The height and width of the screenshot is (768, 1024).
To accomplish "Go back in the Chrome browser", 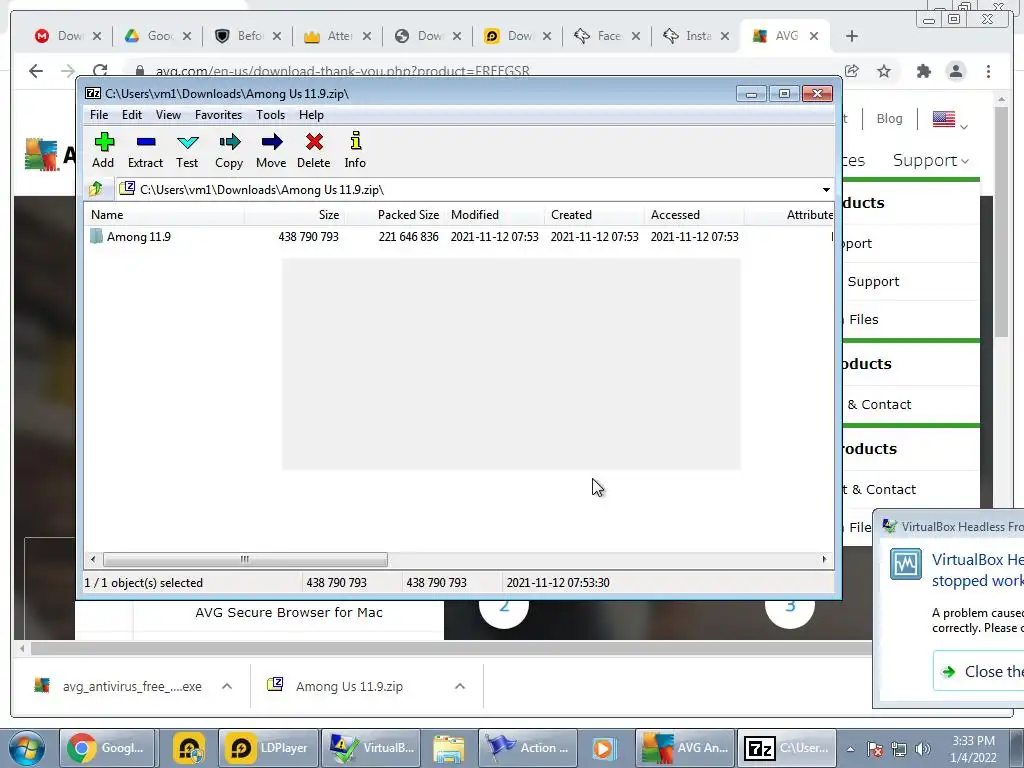I will (x=36, y=71).
